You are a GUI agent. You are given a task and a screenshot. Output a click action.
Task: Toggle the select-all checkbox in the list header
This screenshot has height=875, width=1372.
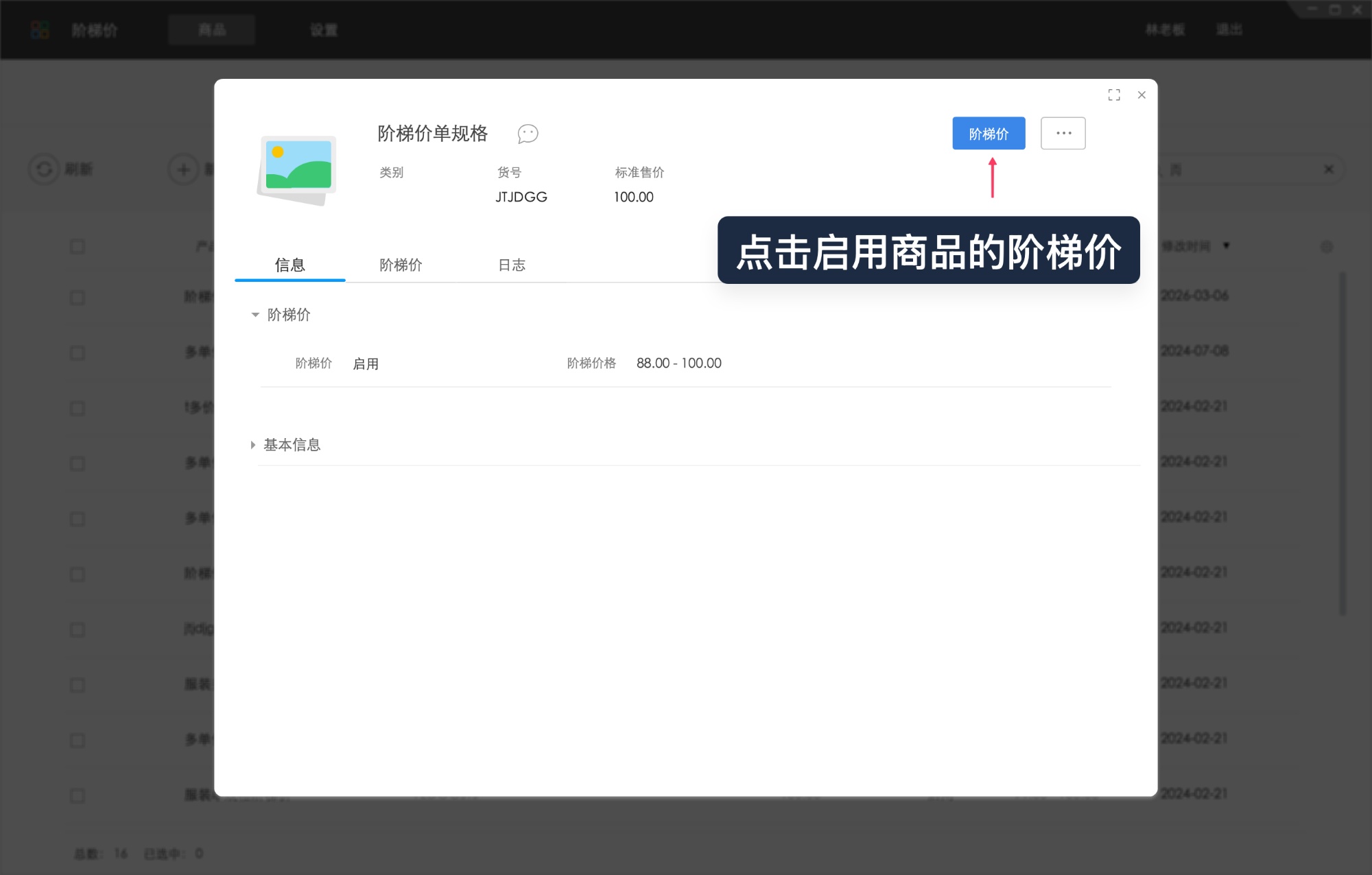pos(76,245)
